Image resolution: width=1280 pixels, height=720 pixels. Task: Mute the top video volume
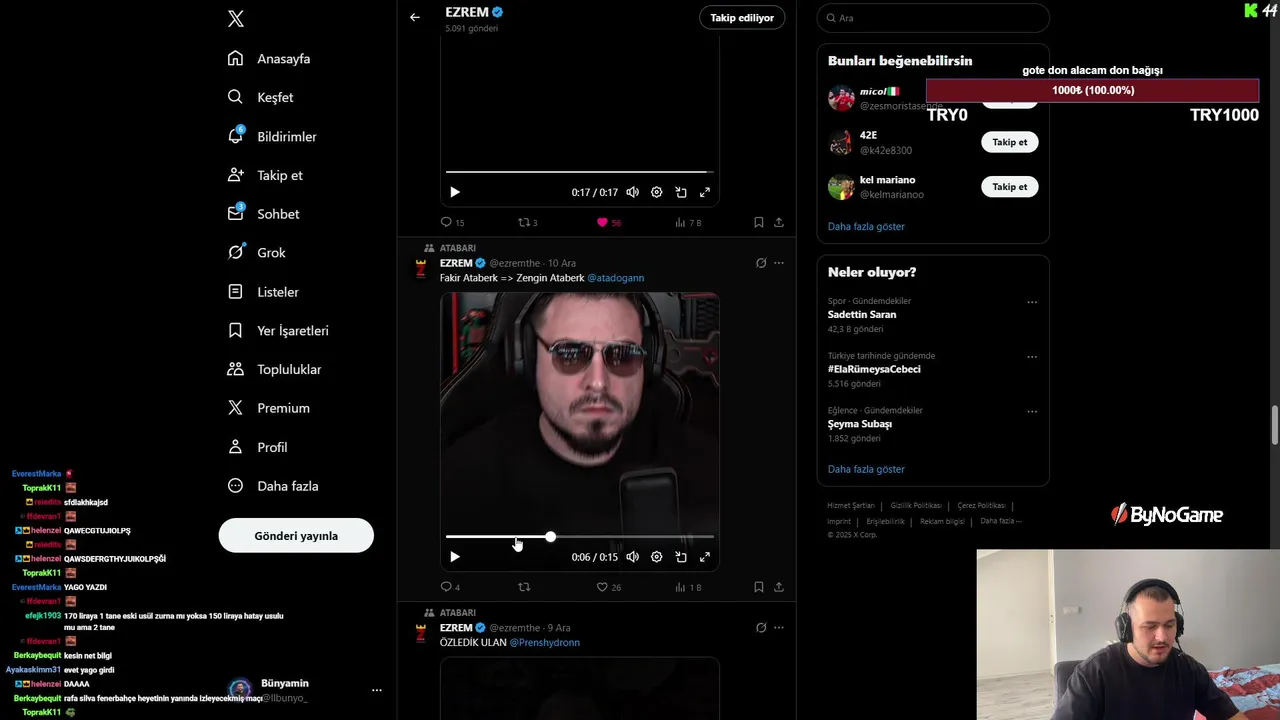(x=632, y=192)
